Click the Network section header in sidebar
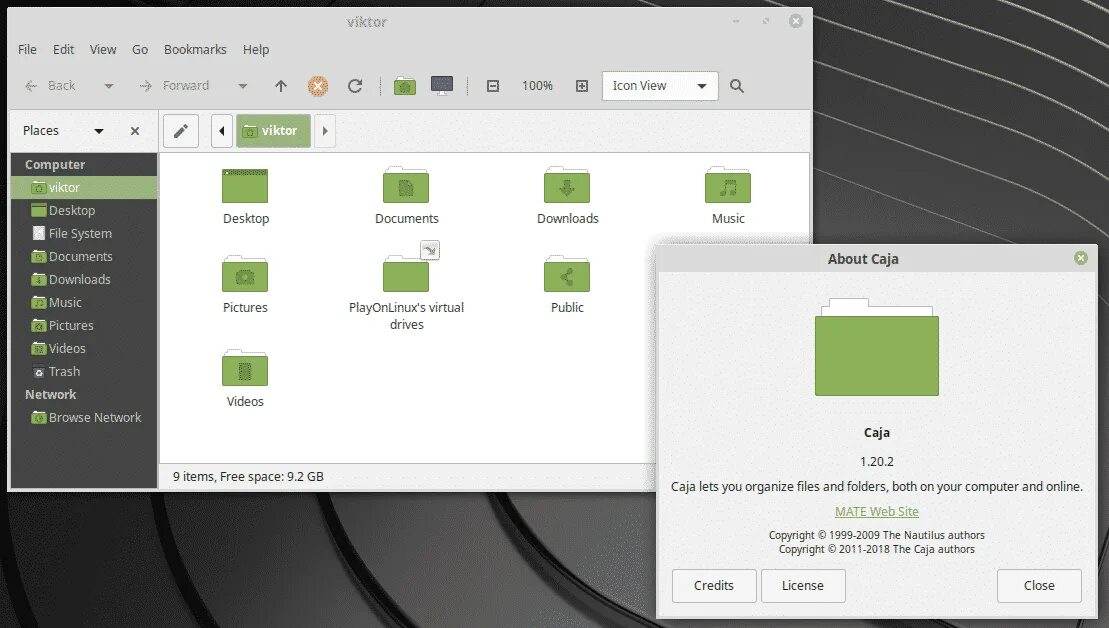1109x628 pixels. click(x=50, y=395)
